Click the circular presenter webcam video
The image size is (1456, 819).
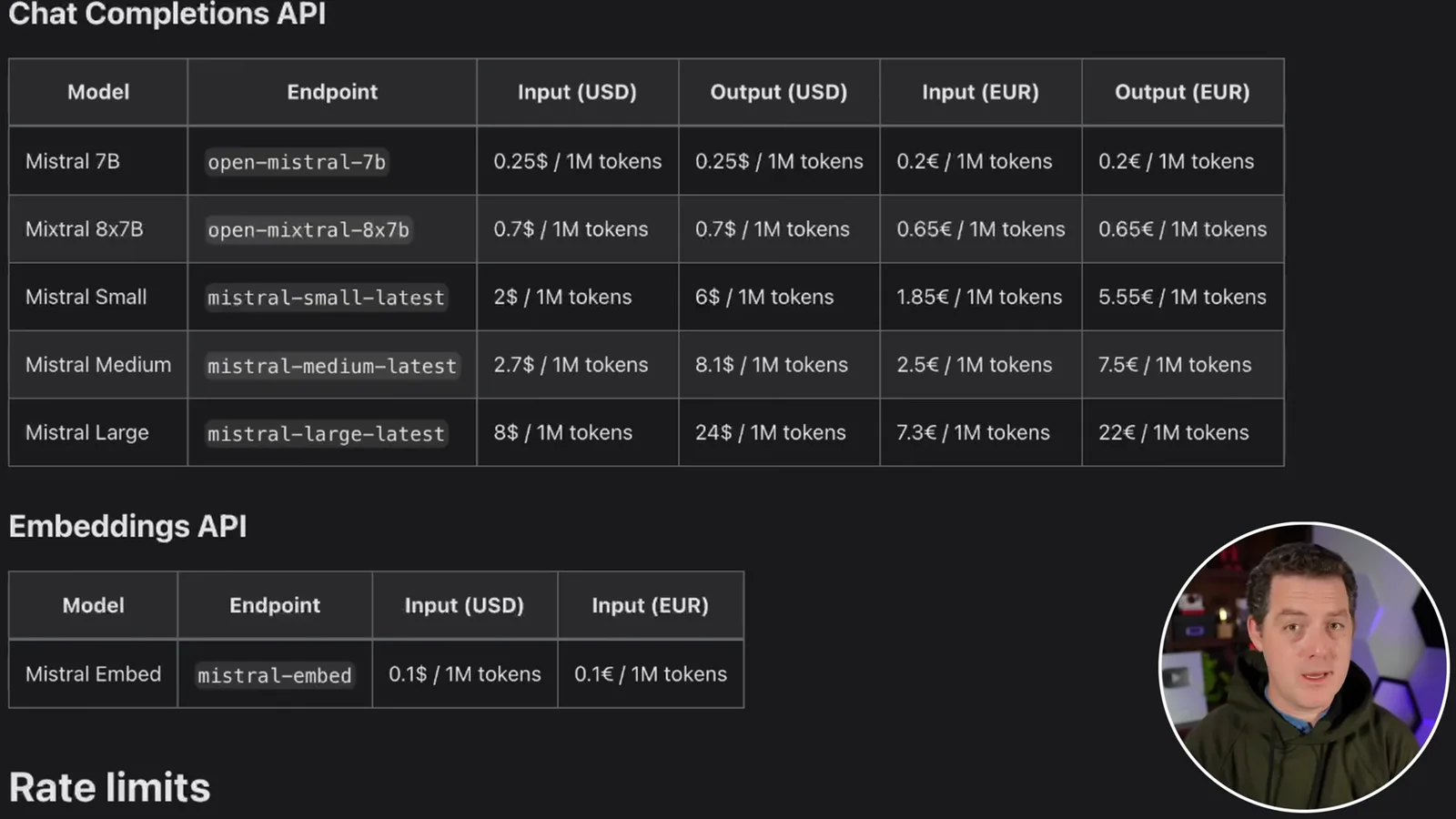[x=1303, y=666]
